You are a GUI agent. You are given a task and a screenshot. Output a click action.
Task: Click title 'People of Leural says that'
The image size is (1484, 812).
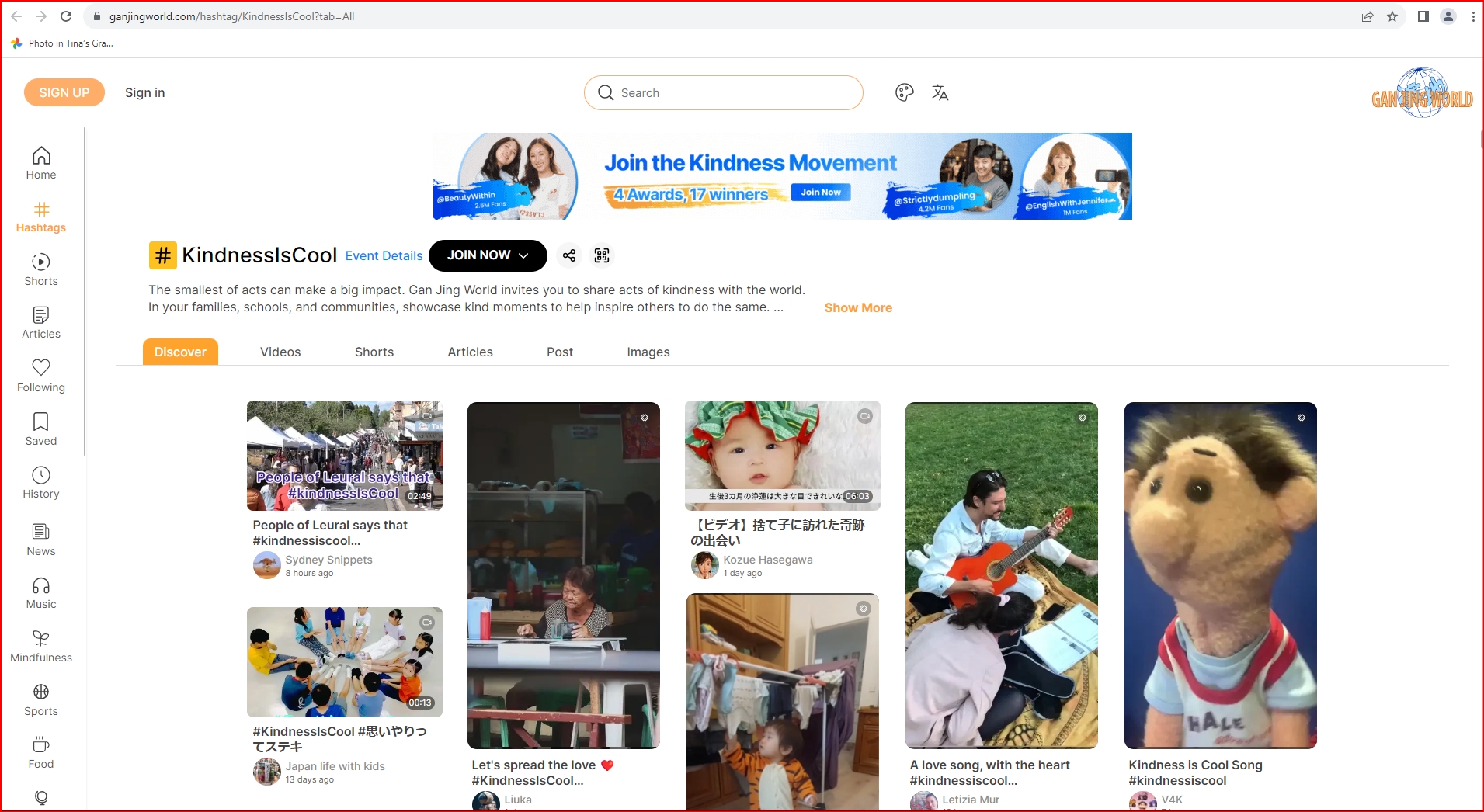330,525
